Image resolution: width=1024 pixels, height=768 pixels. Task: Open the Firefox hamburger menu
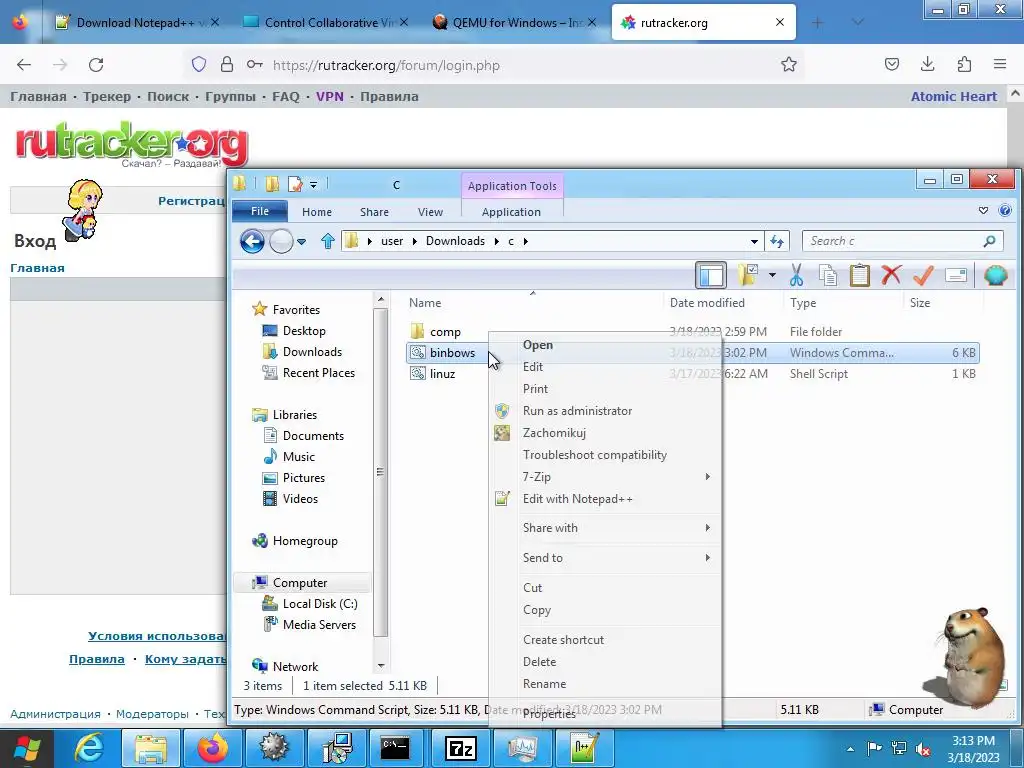pyautogui.click(x=1000, y=64)
